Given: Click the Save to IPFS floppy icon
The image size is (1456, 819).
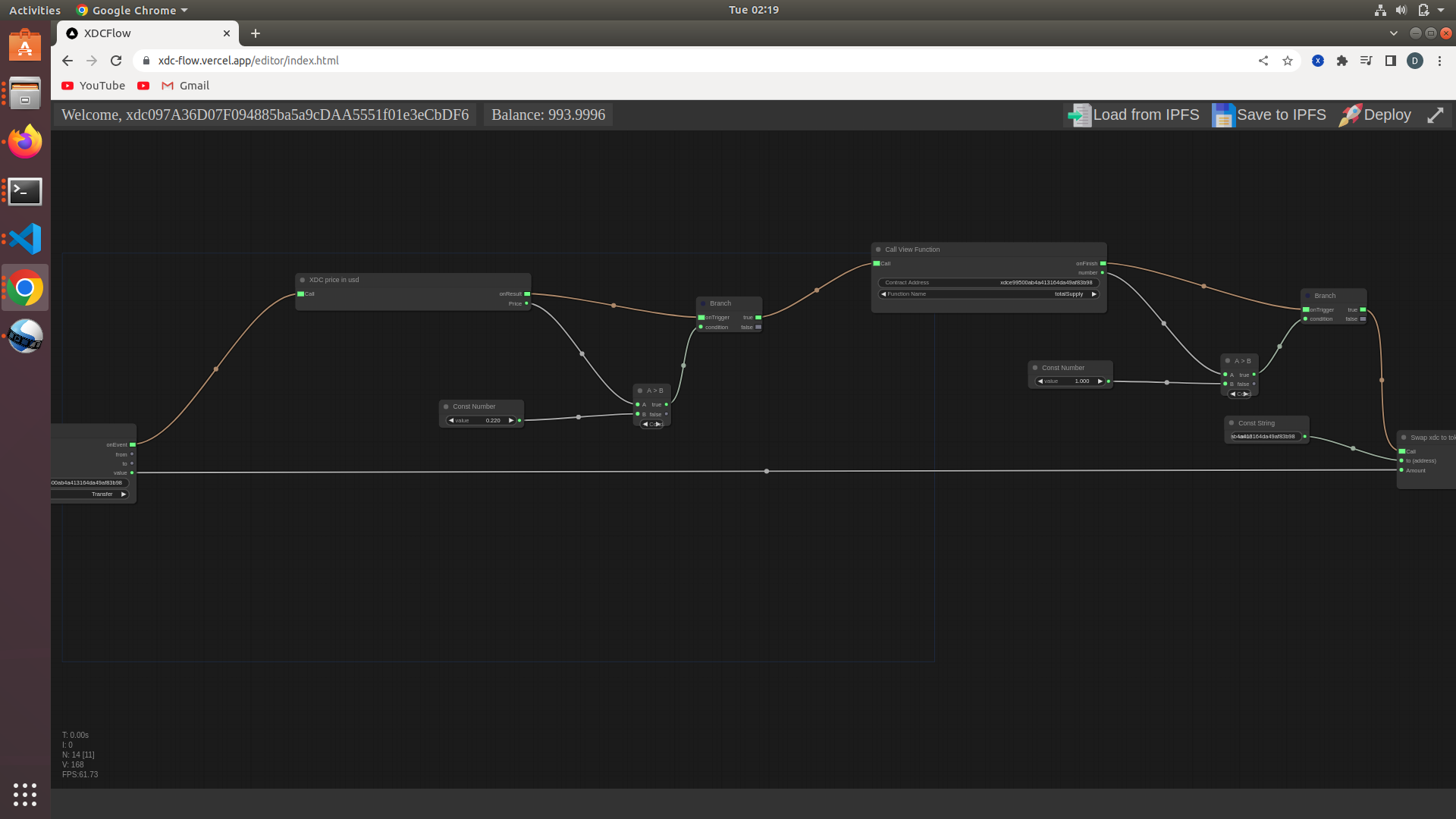Looking at the screenshot, I should pos(1222,115).
